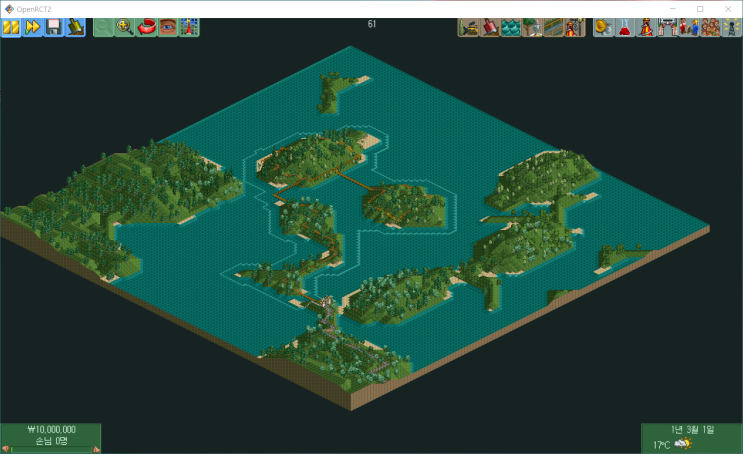Image resolution: width=743 pixels, height=454 pixels.
Task: Rotate the view with the red arrow
Action: click(146, 27)
